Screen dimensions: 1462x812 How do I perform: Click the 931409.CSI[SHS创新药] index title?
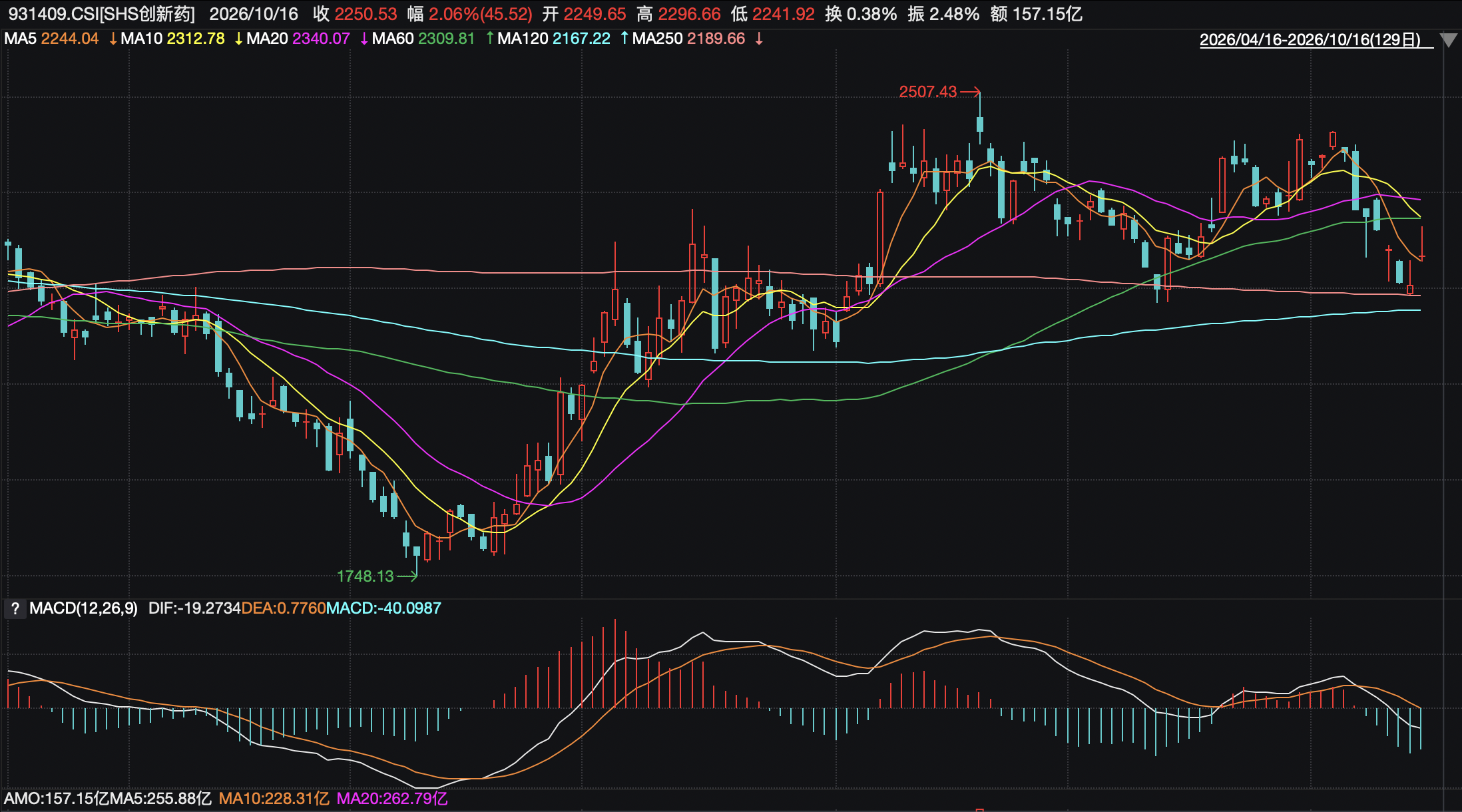point(102,14)
